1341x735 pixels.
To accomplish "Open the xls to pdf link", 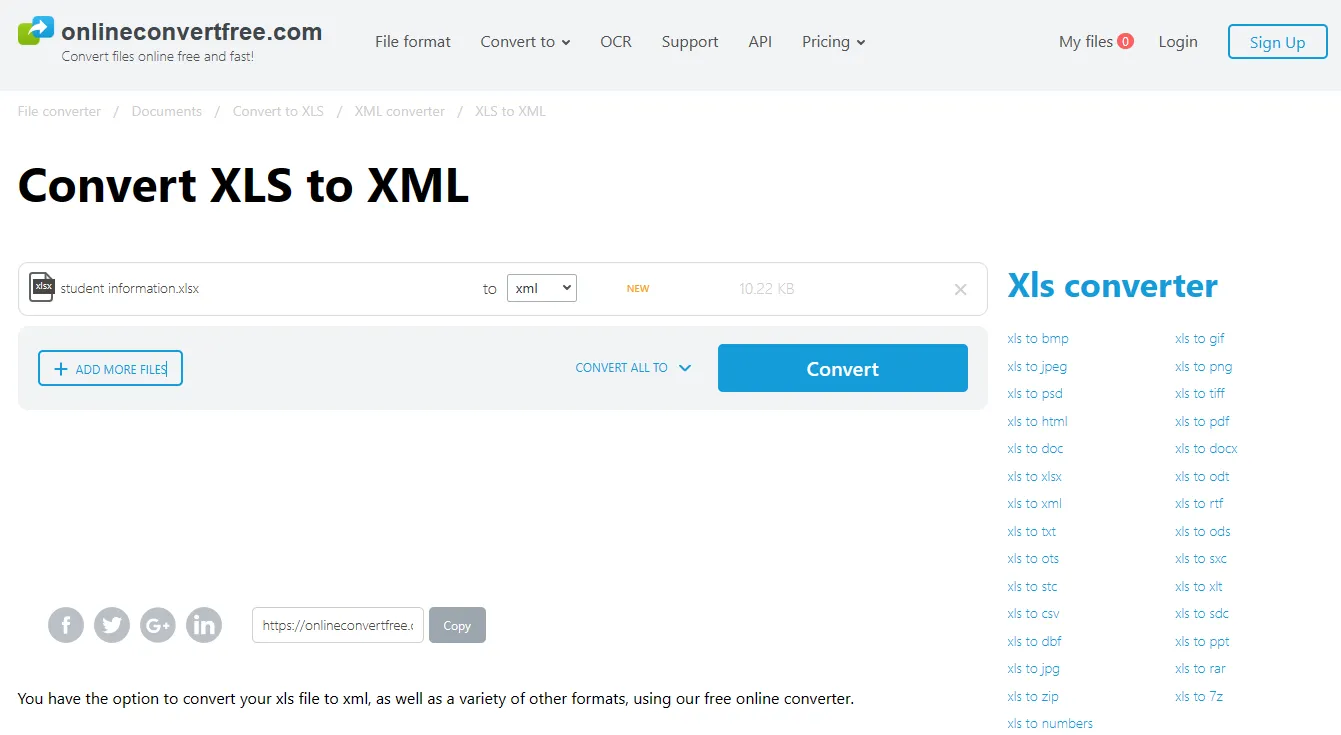I will [x=1202, y=421].
